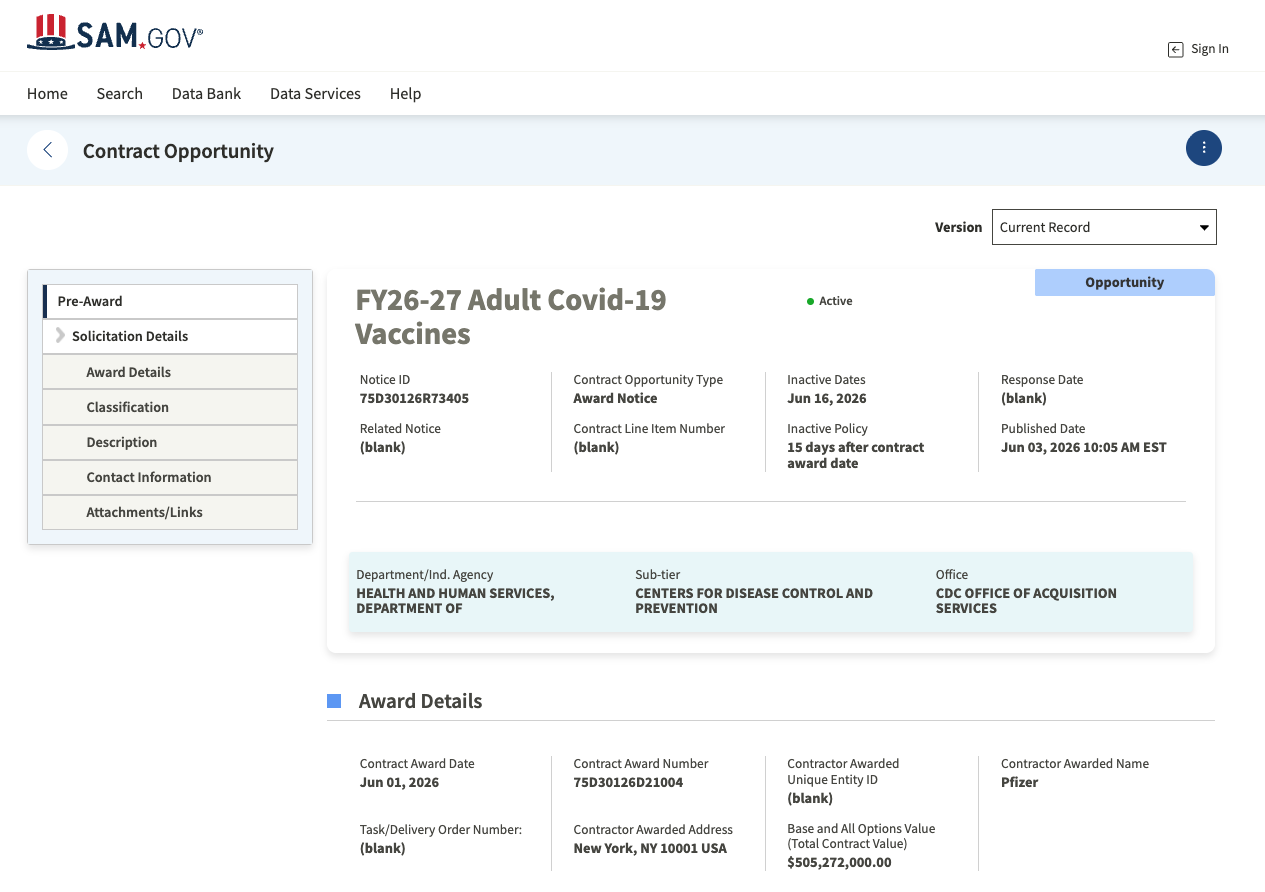Click the Sign In arrow icon

tap(1176, 49)
